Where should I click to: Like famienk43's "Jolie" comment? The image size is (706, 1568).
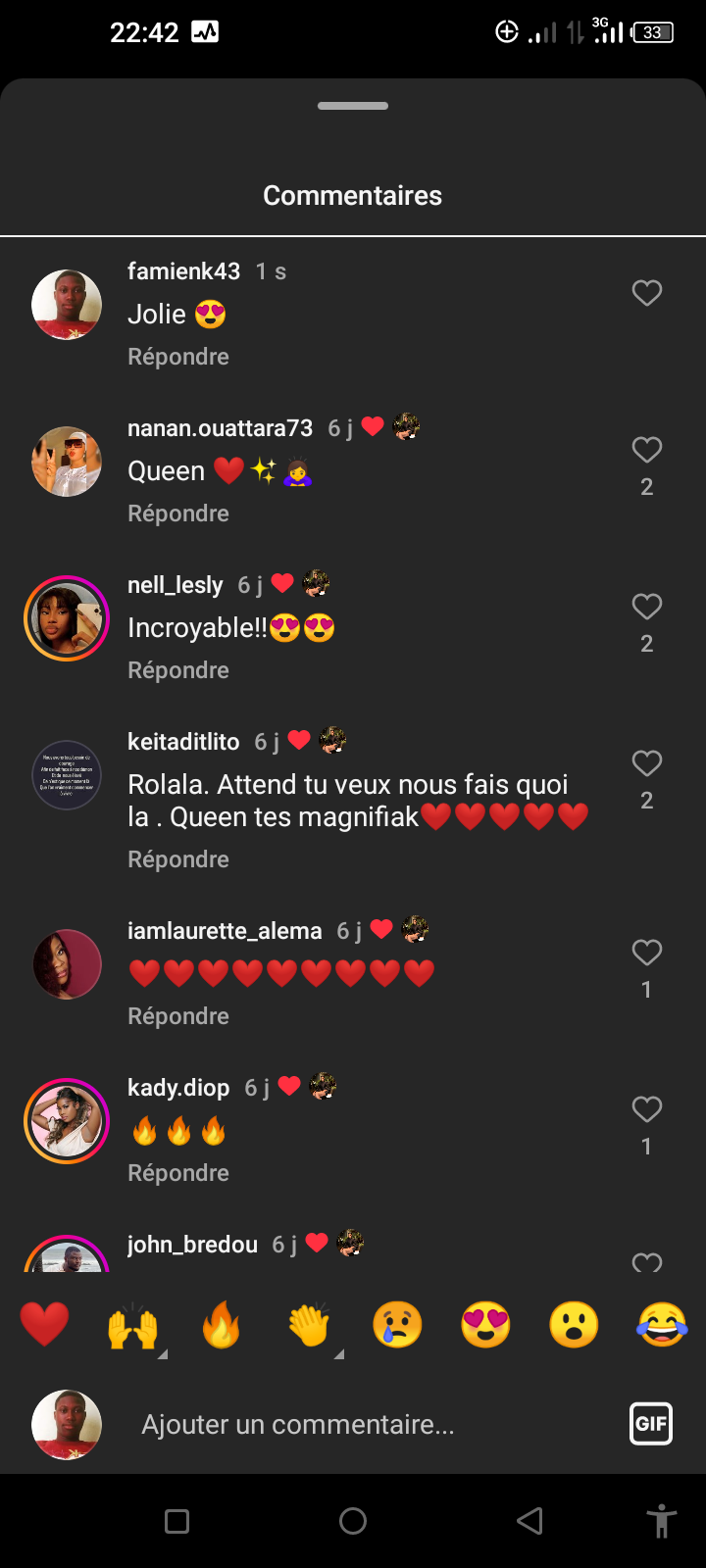tap(646, 293)
